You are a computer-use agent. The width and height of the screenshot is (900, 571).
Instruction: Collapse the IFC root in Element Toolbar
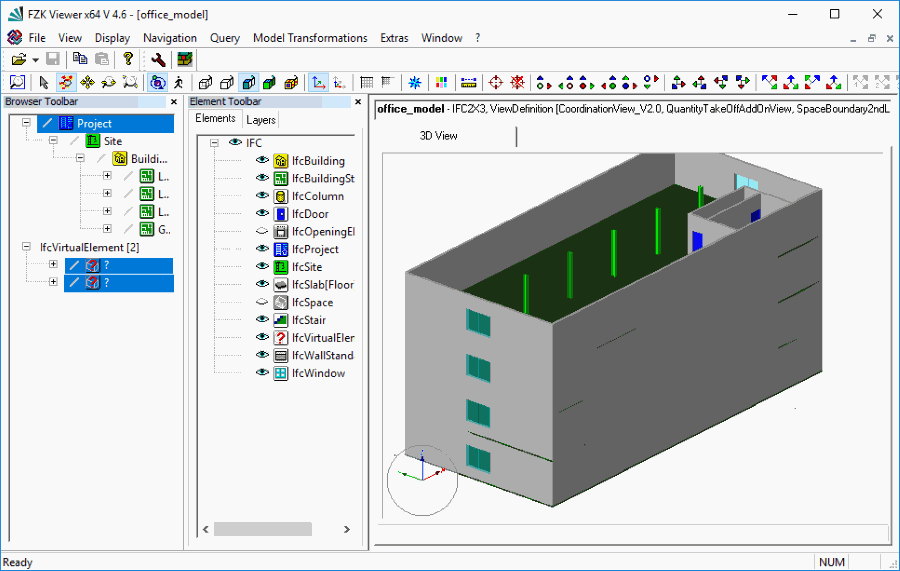(214, 142)
